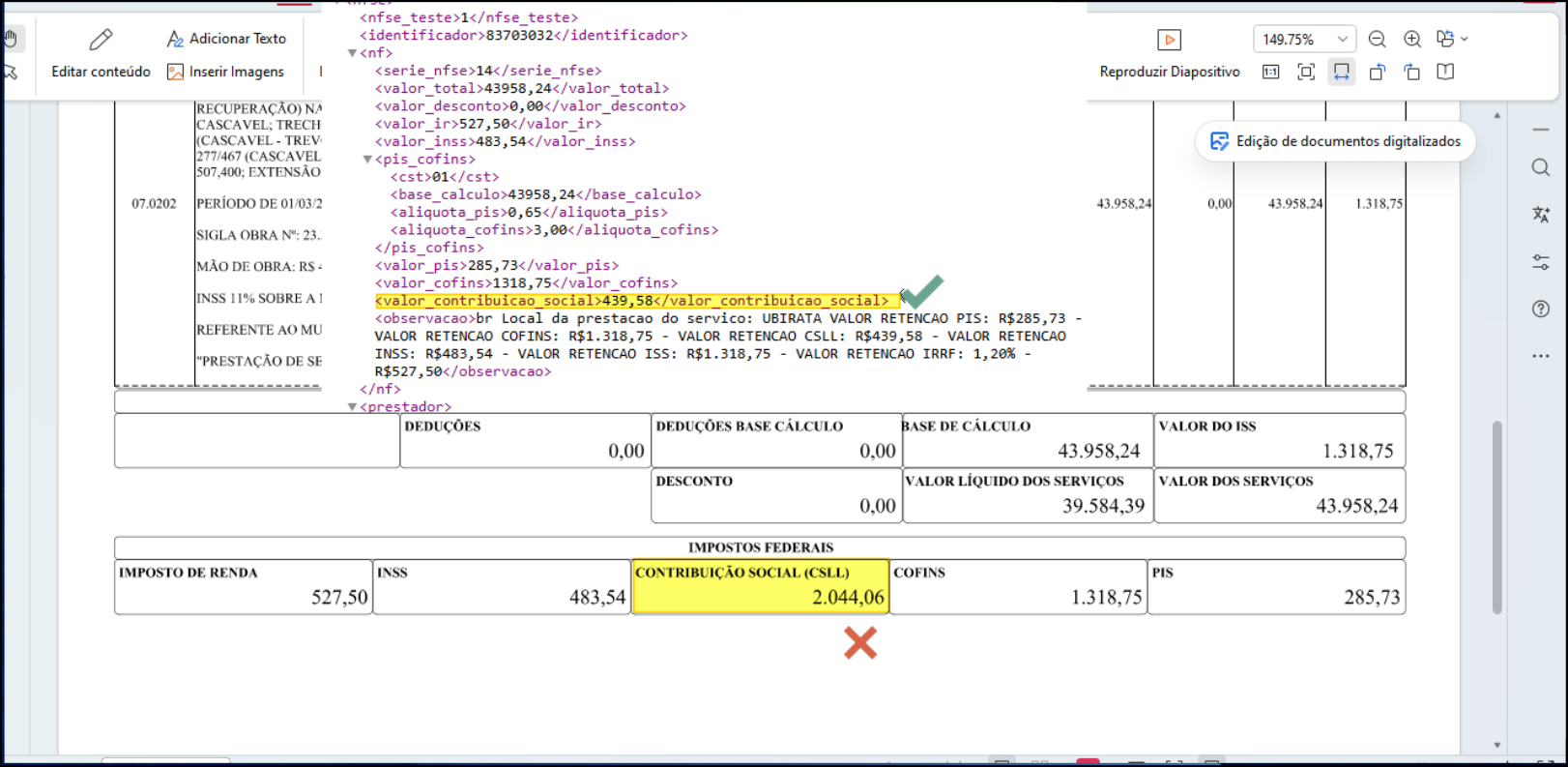Toggle the fit width view icon
1568x767 pixels.
(x=1342, y=72)
